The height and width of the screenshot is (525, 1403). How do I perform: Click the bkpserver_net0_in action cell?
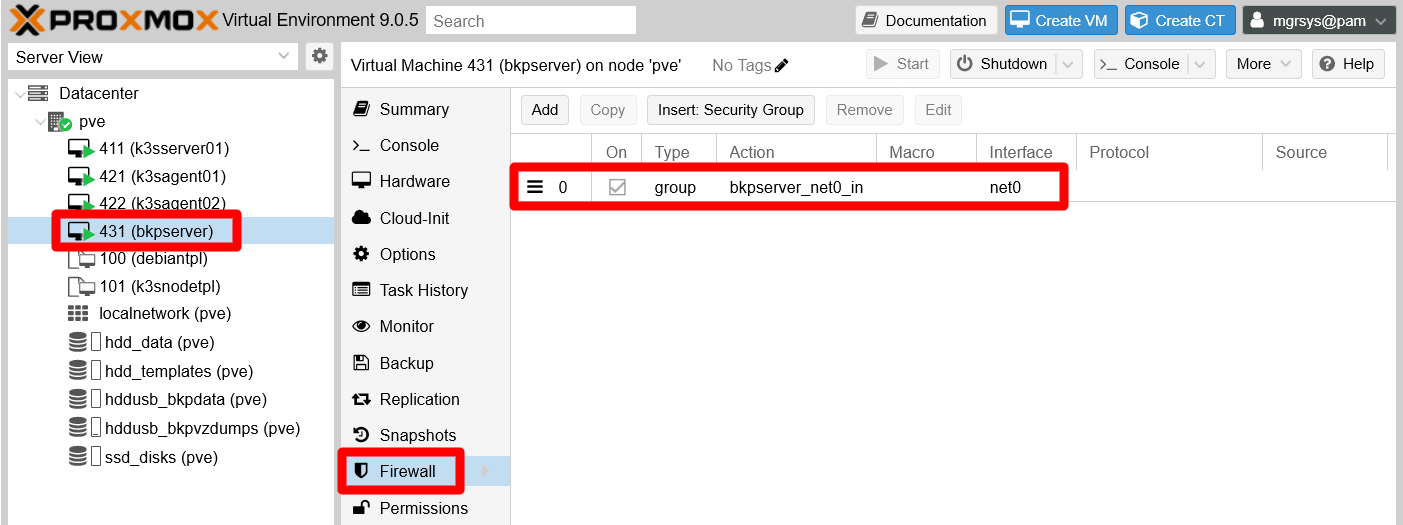(796, 187)
